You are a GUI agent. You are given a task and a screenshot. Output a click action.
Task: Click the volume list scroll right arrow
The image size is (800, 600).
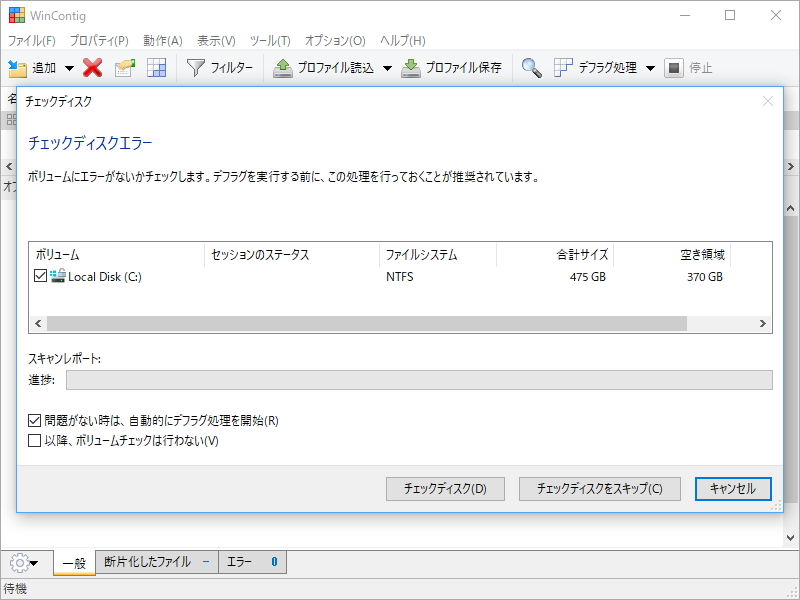pyautogui.click(x=763, y=323)
